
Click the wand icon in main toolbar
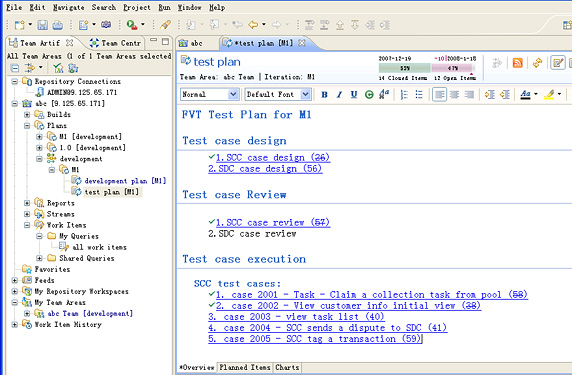click(x=165, y=25)
